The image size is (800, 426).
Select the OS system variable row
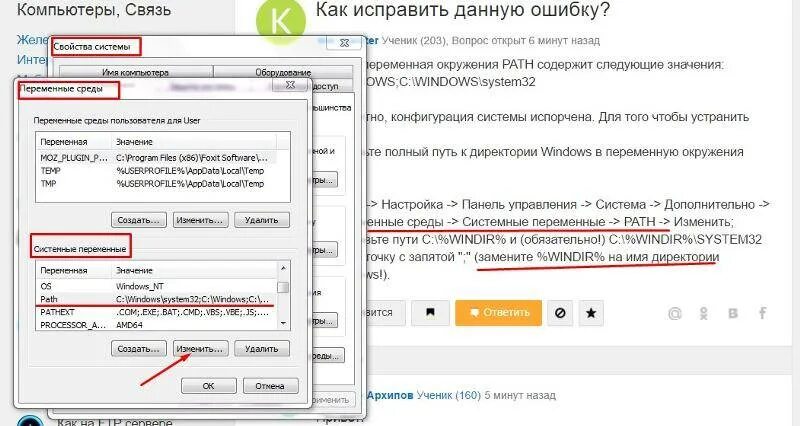click(x=157, y=286)
